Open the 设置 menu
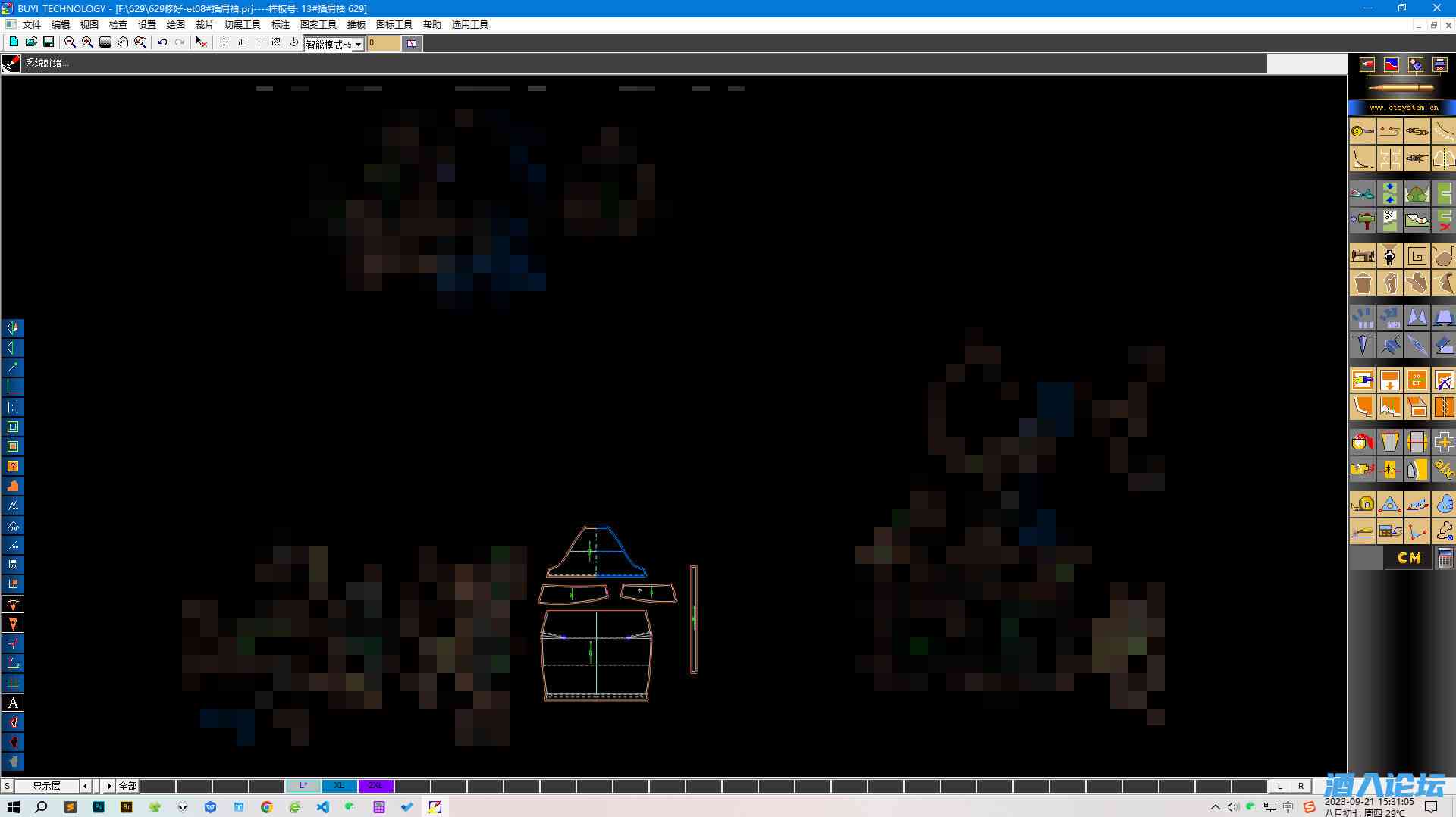 point(147,25)
